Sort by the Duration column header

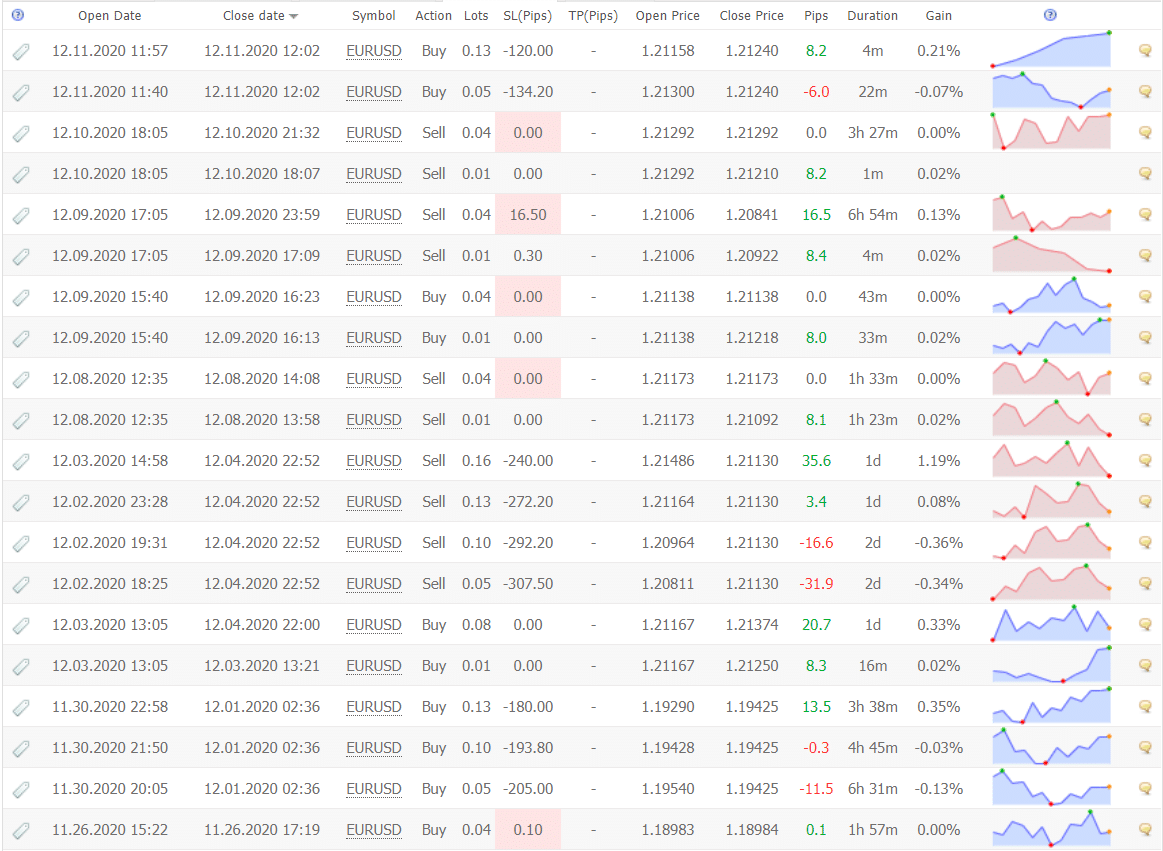(x=872, y=16)
